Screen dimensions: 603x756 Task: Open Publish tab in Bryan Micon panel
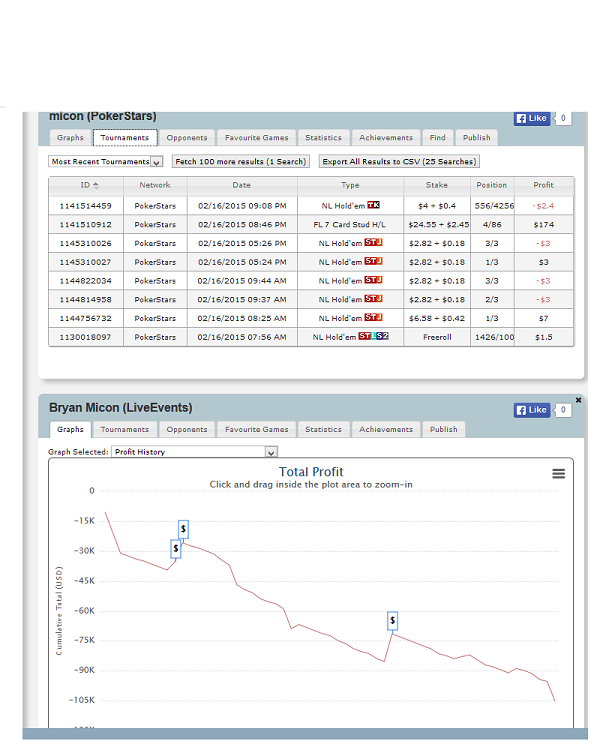(443, 429)
